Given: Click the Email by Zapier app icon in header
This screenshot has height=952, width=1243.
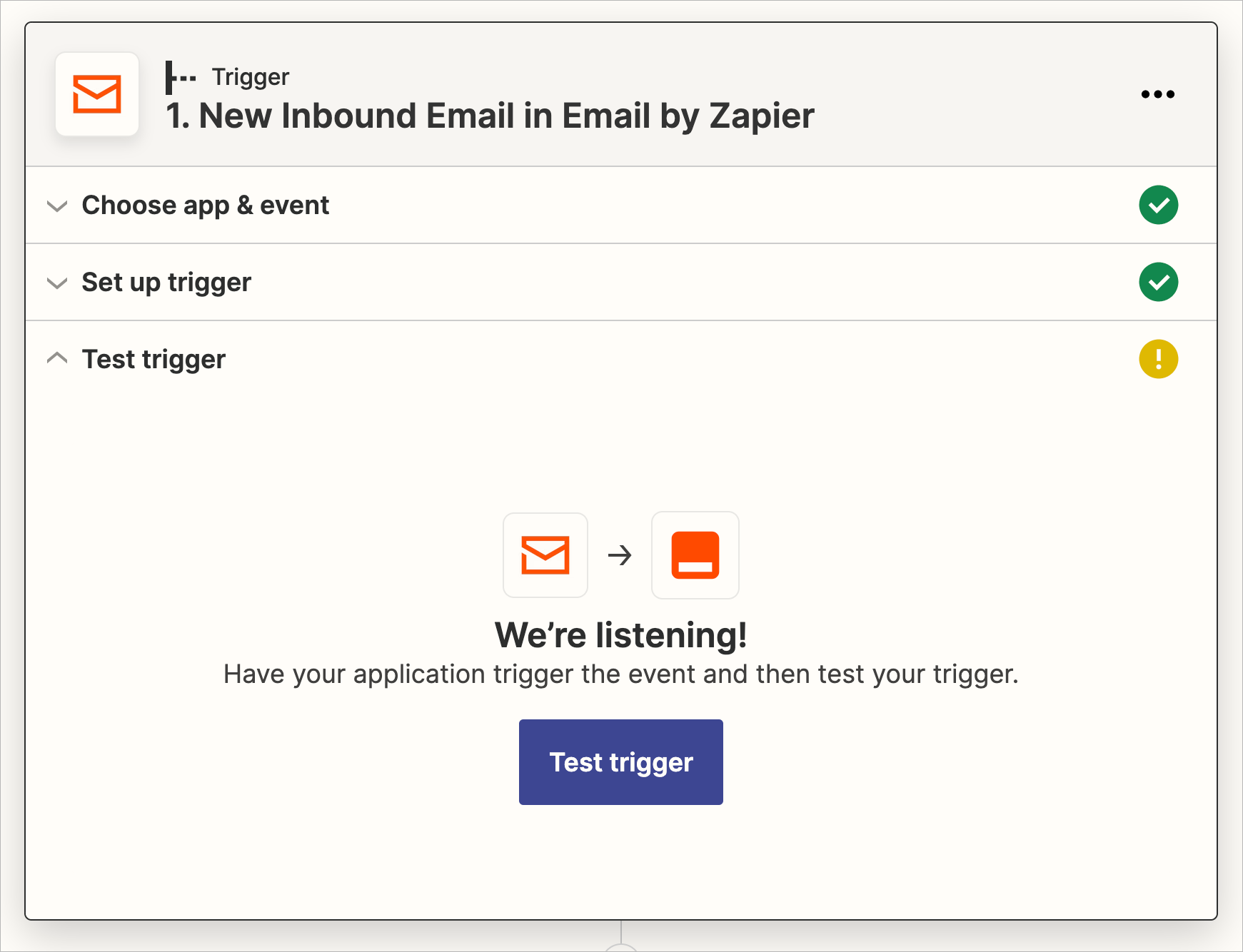Looking at the screenshot, I should click(x=97, y=94).
